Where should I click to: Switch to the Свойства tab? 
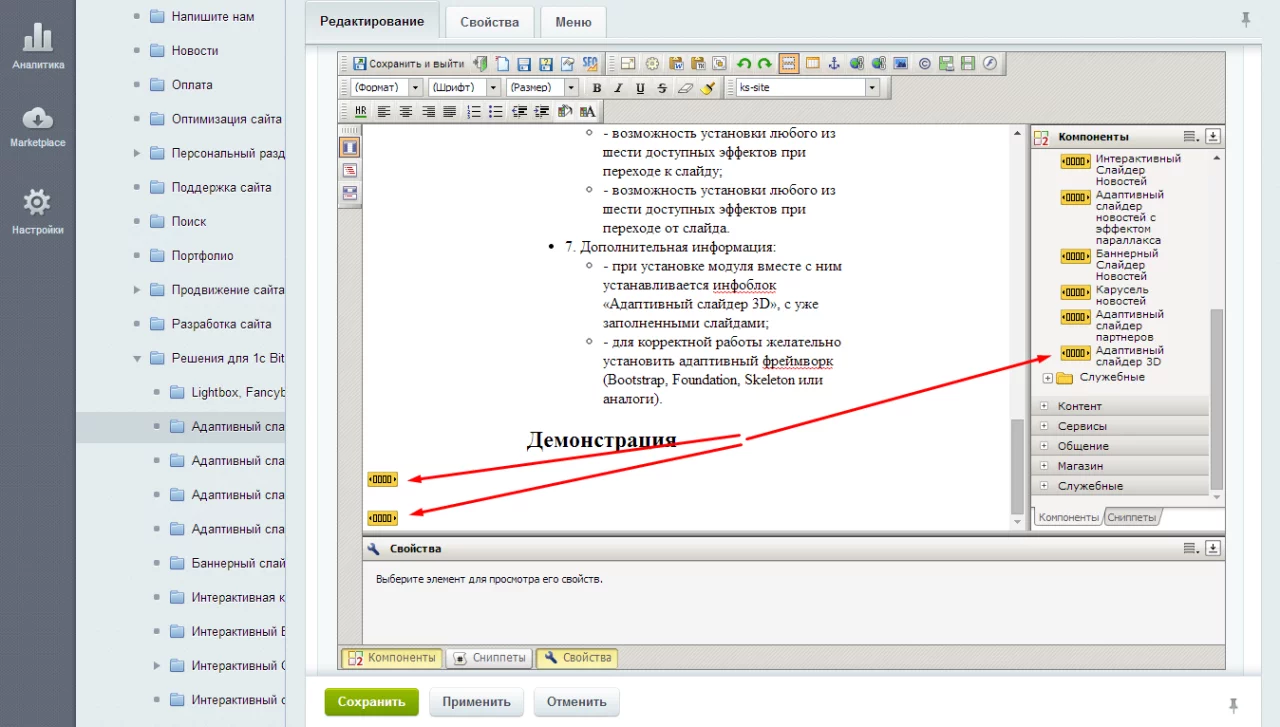489,22
